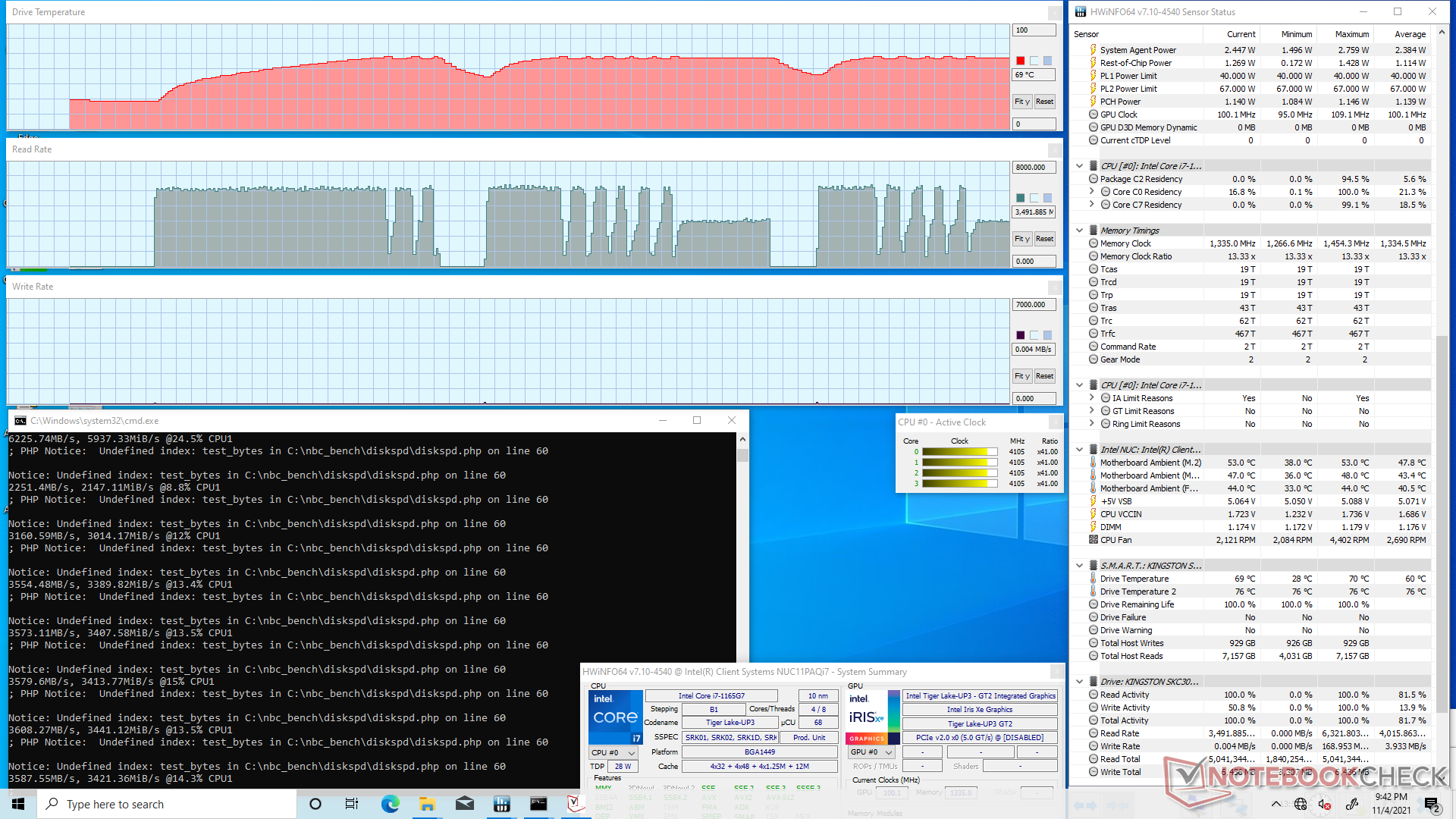Viewport: 1456px width, 819px height.
Task: Expand the IA Limit Reasons row
Action: tap(1091, 398)
